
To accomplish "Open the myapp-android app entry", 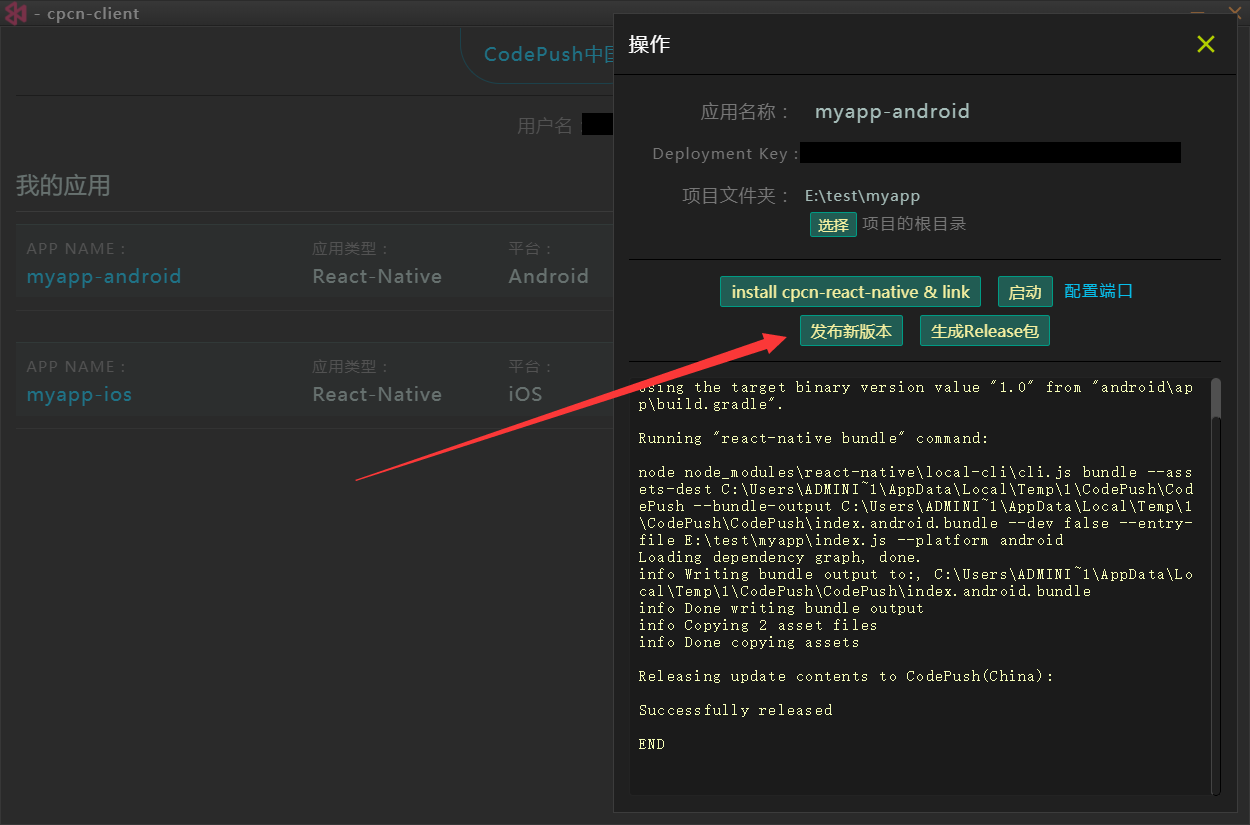I will [104, 276].
